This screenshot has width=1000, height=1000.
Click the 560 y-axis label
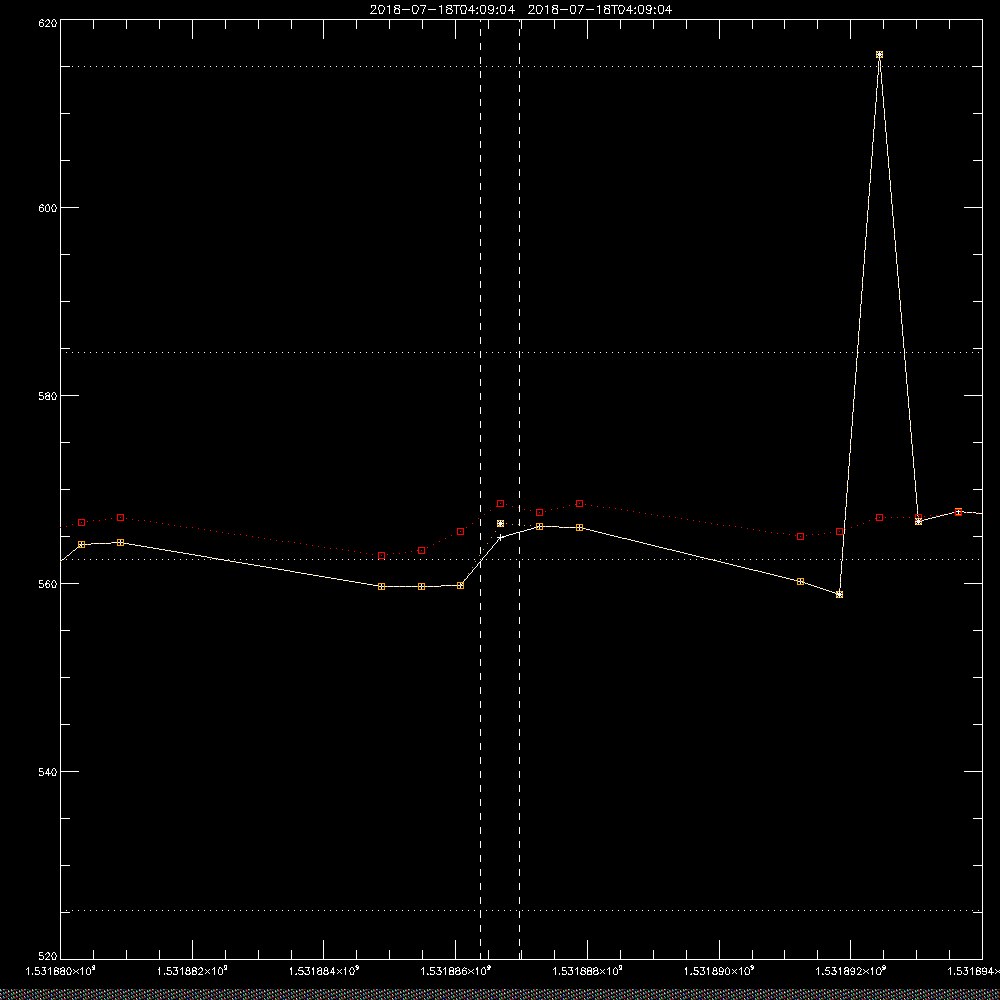click(x=48, y=584)
